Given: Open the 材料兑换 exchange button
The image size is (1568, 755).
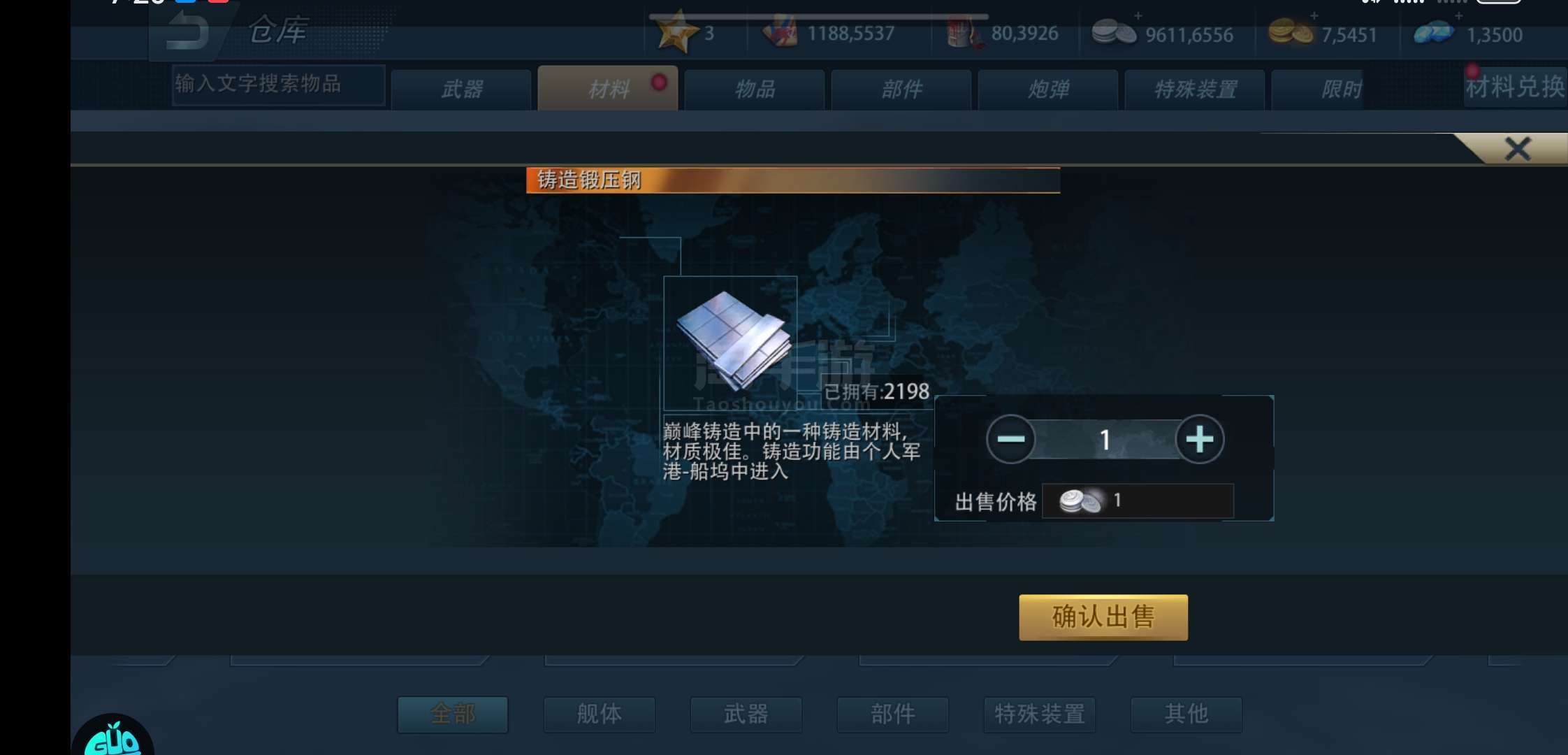Looking at the screenshot, I should tap(1515, 87).
